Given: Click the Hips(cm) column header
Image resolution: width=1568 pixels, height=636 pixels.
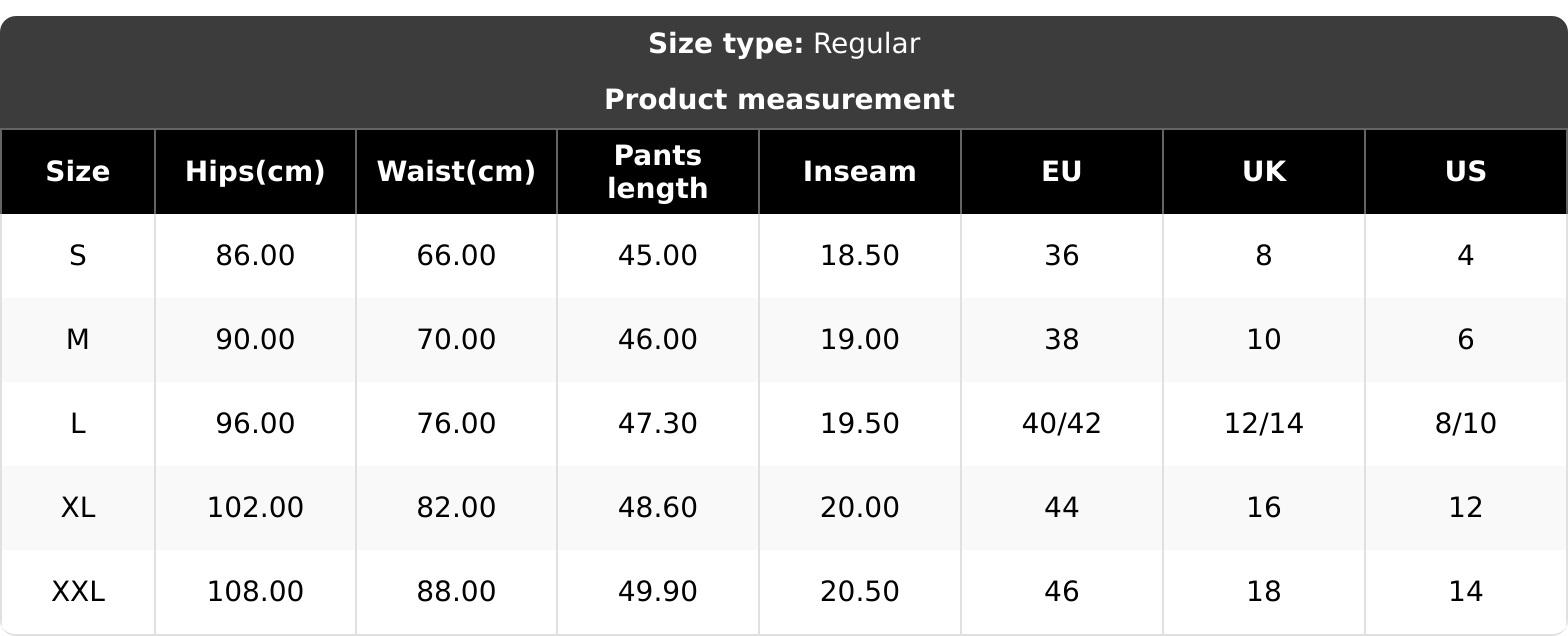Looking at the screenshot, I should (x=255, y=172).
